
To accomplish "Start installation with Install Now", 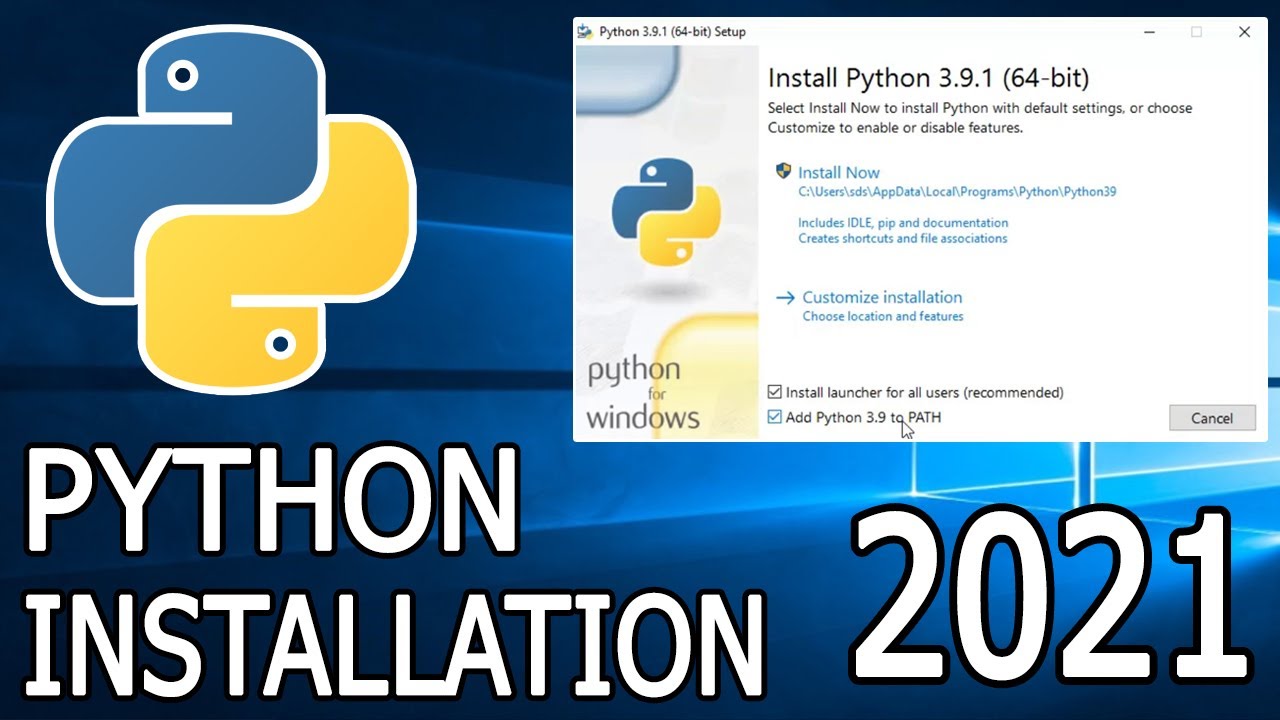I will (x=838, y=172).
